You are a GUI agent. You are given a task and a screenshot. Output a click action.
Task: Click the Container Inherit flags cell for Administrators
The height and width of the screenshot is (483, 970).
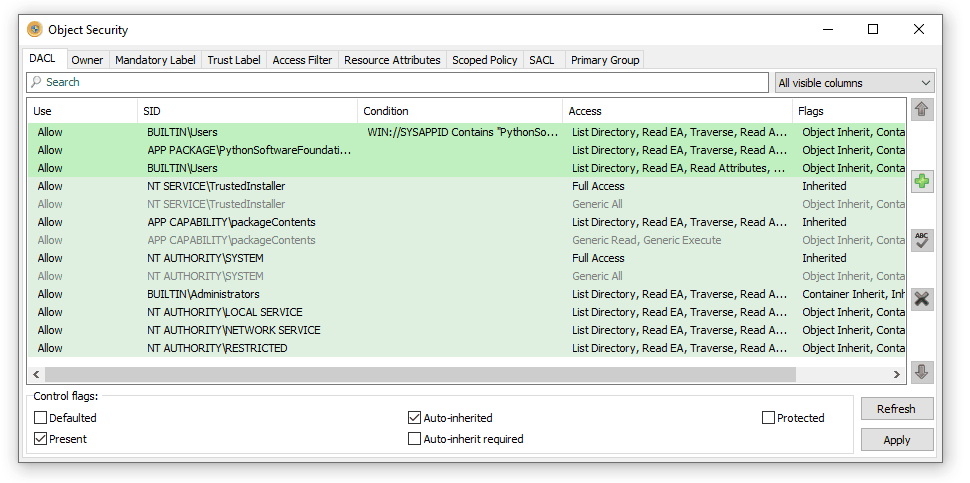point(854,294)
